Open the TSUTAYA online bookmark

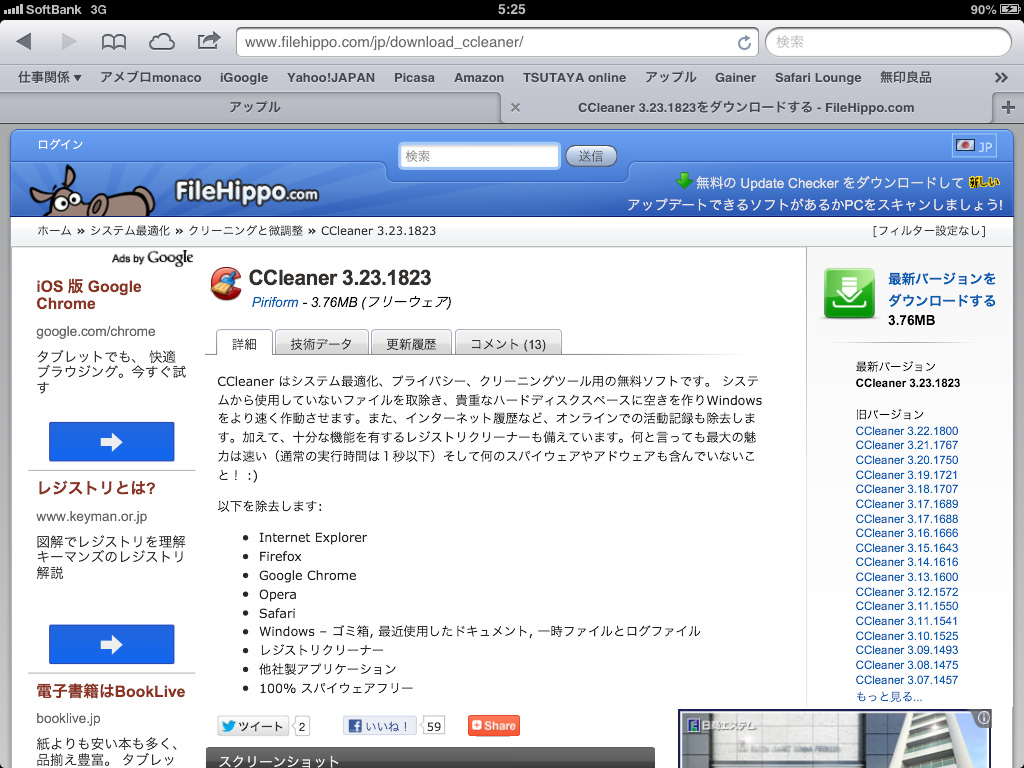(x=574, y=77)
